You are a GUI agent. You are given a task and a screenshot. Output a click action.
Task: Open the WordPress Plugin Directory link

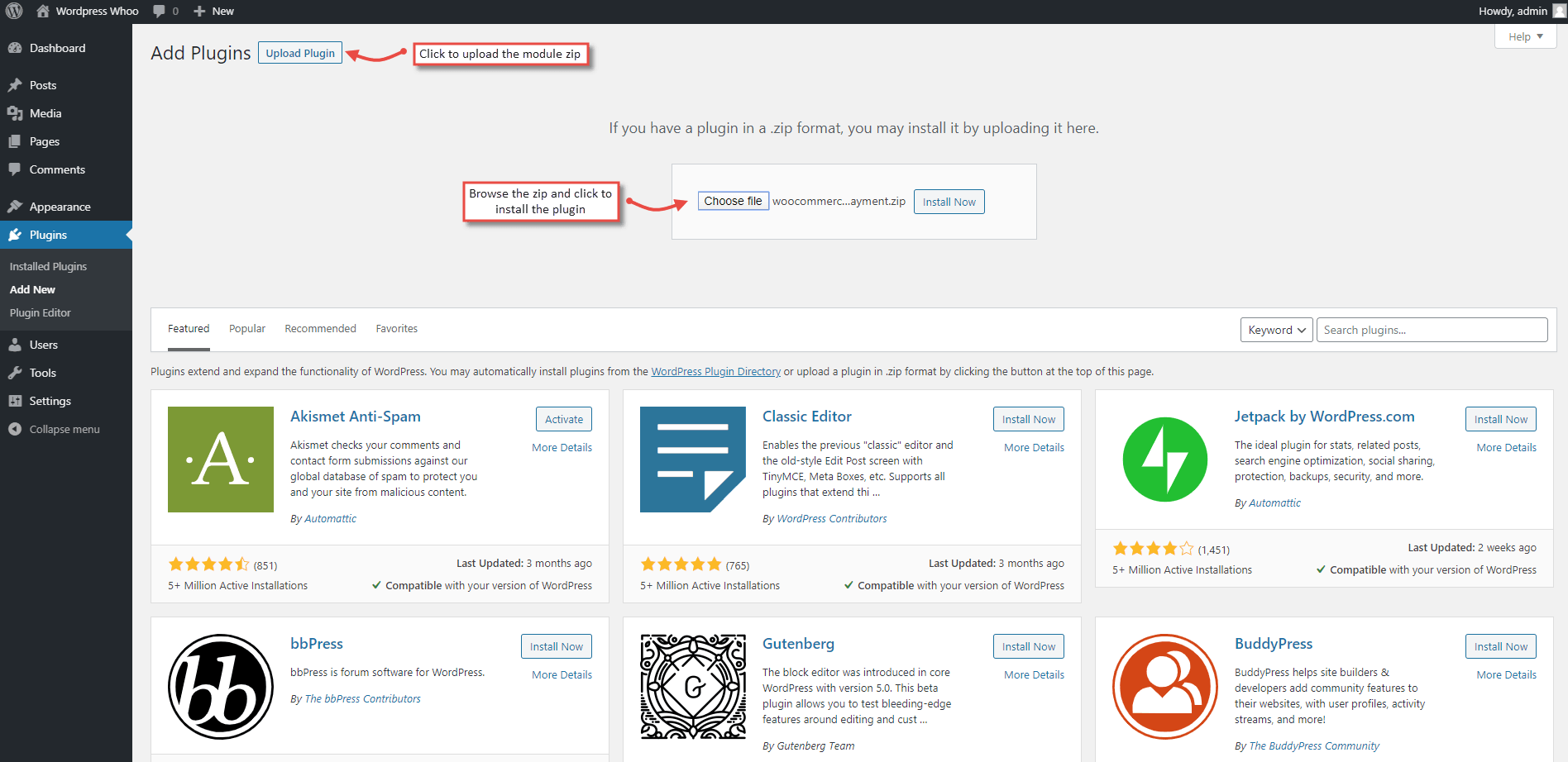click(715, 372)
